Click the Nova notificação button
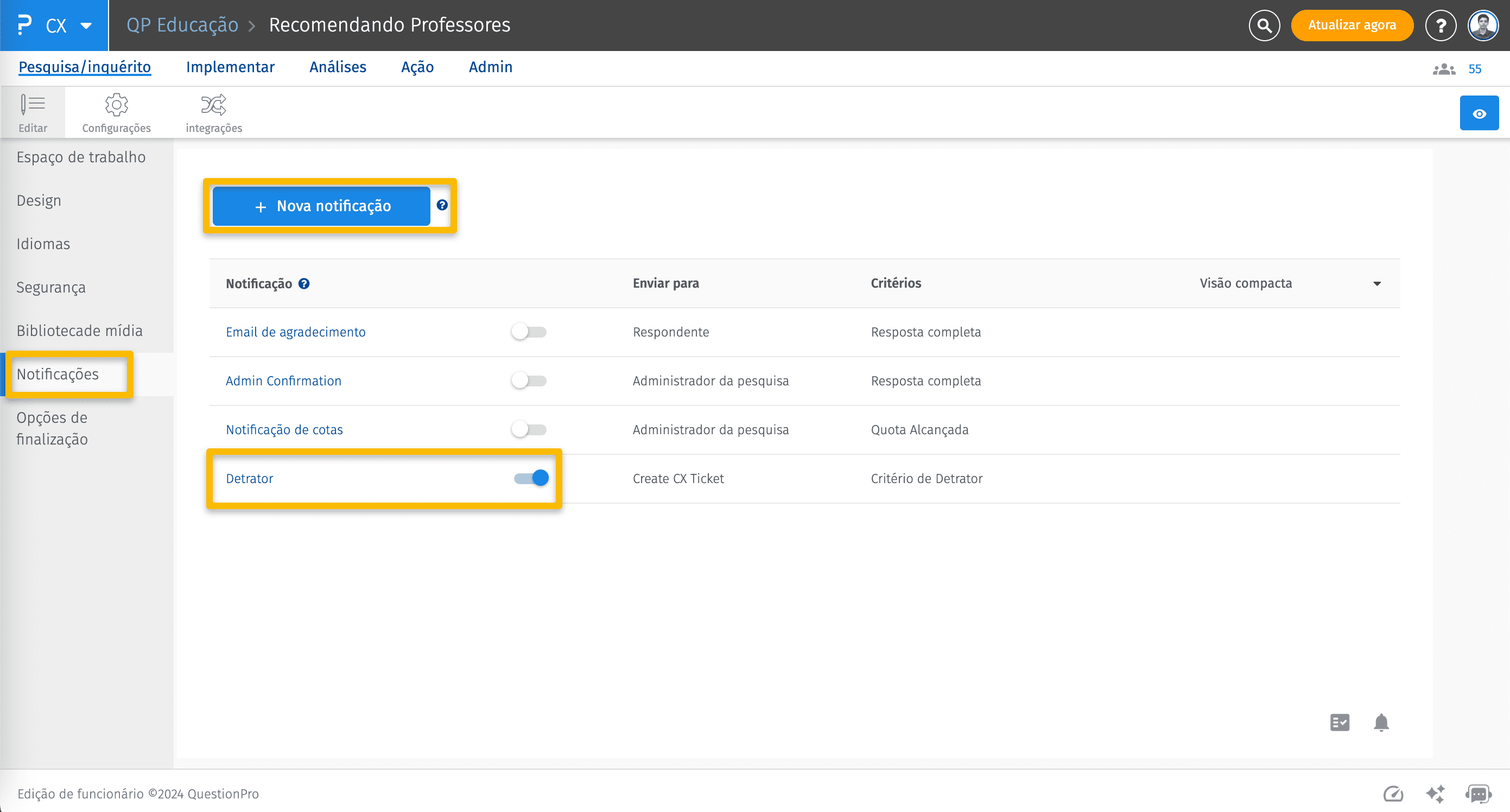Image resolution: width=1510 pixels, height=812 pixels. (321, 206)
